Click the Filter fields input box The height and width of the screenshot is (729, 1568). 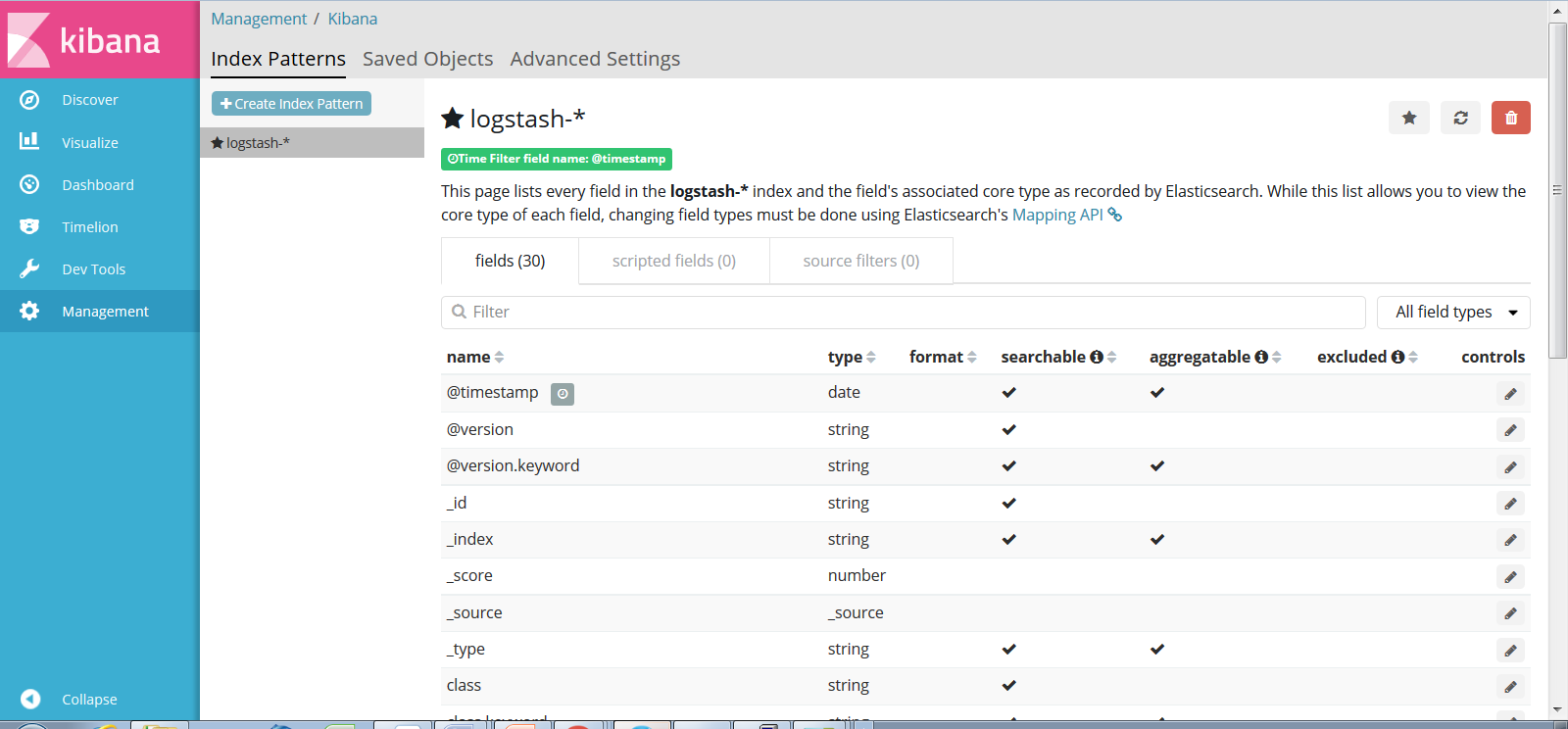[x=903, y=313]
